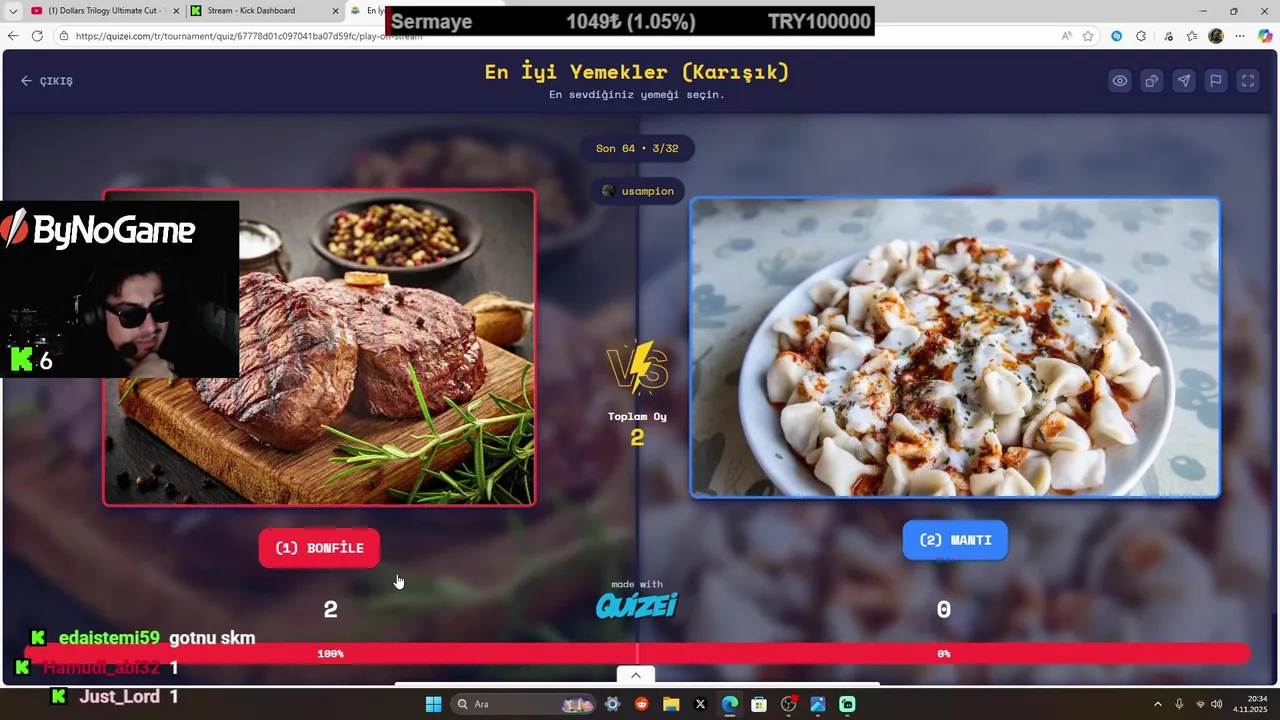Screen dimensions: 1280x720
Task: Open the Windows Start menu
Action: coord(433,704)
